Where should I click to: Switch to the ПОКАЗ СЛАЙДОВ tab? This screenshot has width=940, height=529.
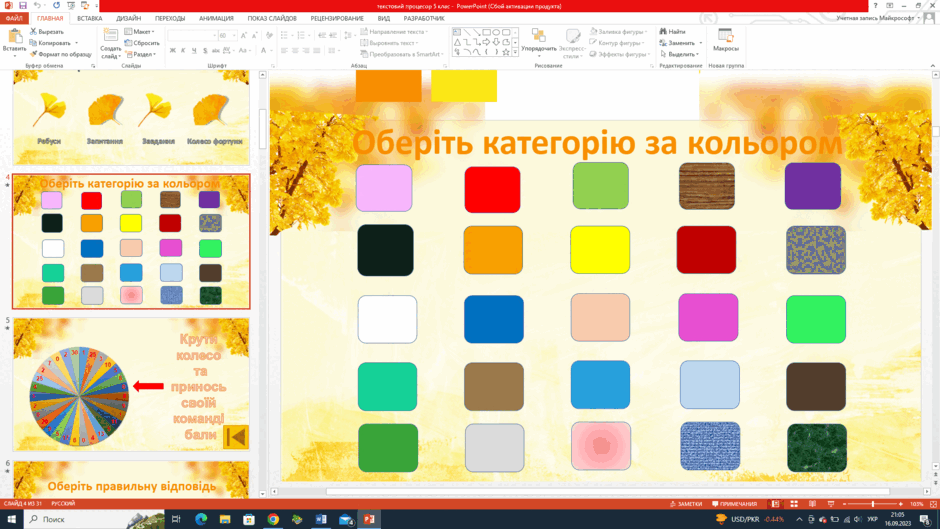click(x=272, y=18)
